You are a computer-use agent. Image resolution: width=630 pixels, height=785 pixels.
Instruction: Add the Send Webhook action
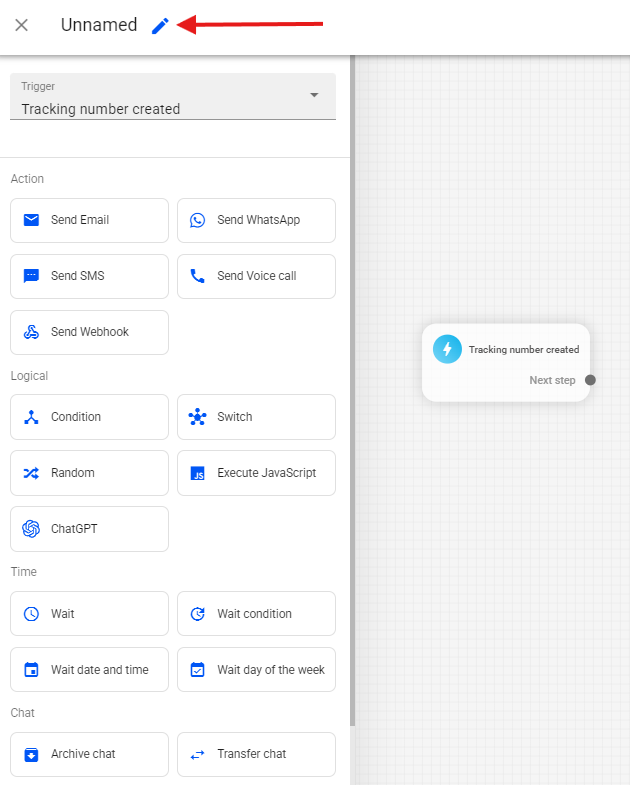click(x=89, y=332)
